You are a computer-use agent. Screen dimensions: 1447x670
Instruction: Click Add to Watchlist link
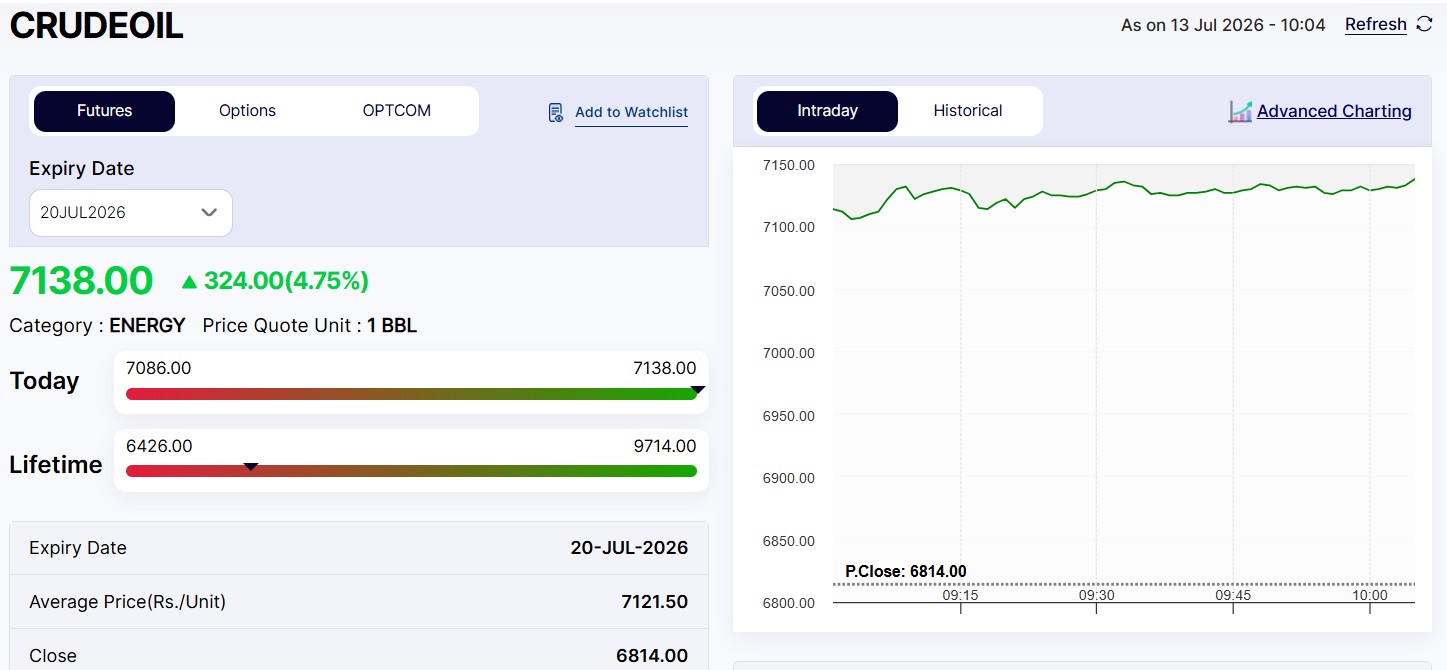click(x=631, y=112)
